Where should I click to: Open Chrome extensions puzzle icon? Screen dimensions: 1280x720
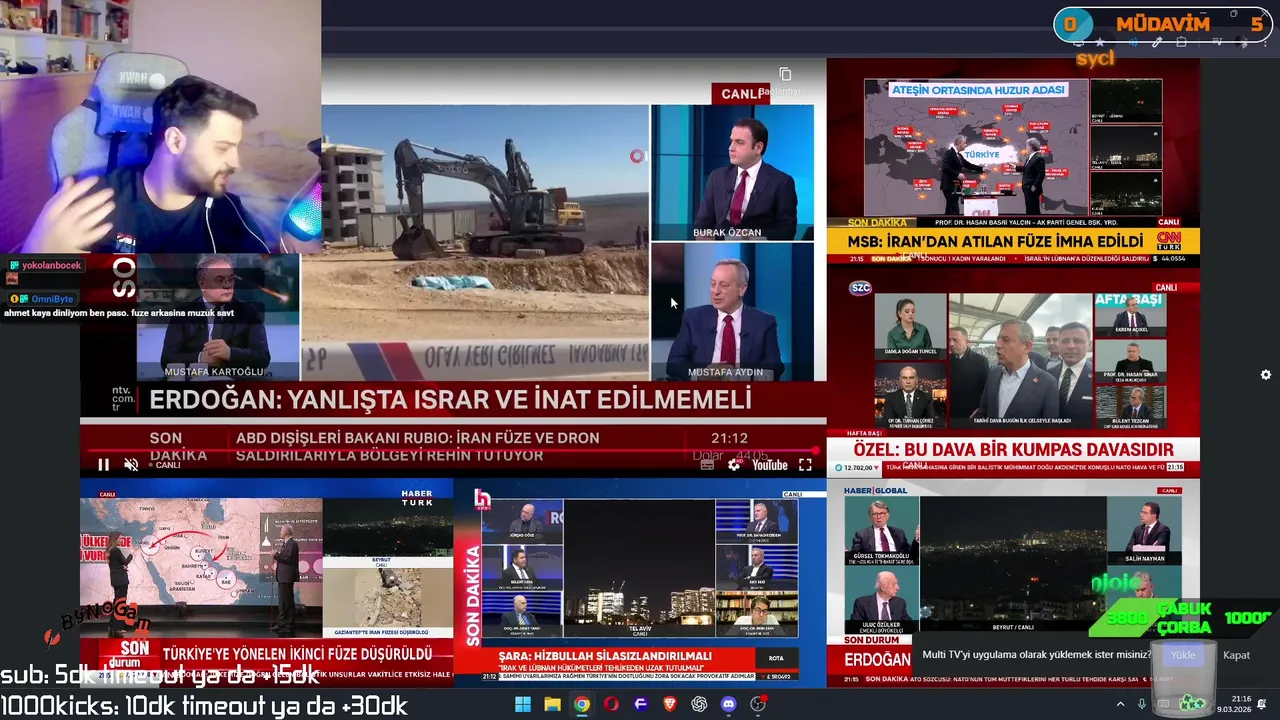coord(1181,42)
